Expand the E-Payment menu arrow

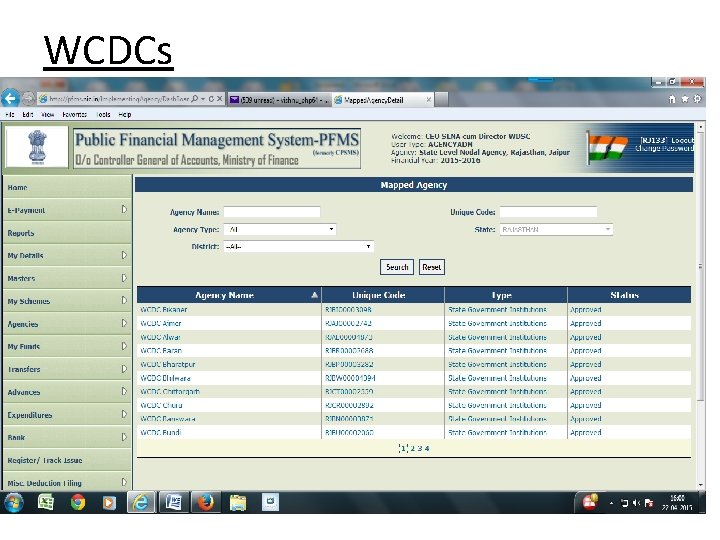pos(124,209)
